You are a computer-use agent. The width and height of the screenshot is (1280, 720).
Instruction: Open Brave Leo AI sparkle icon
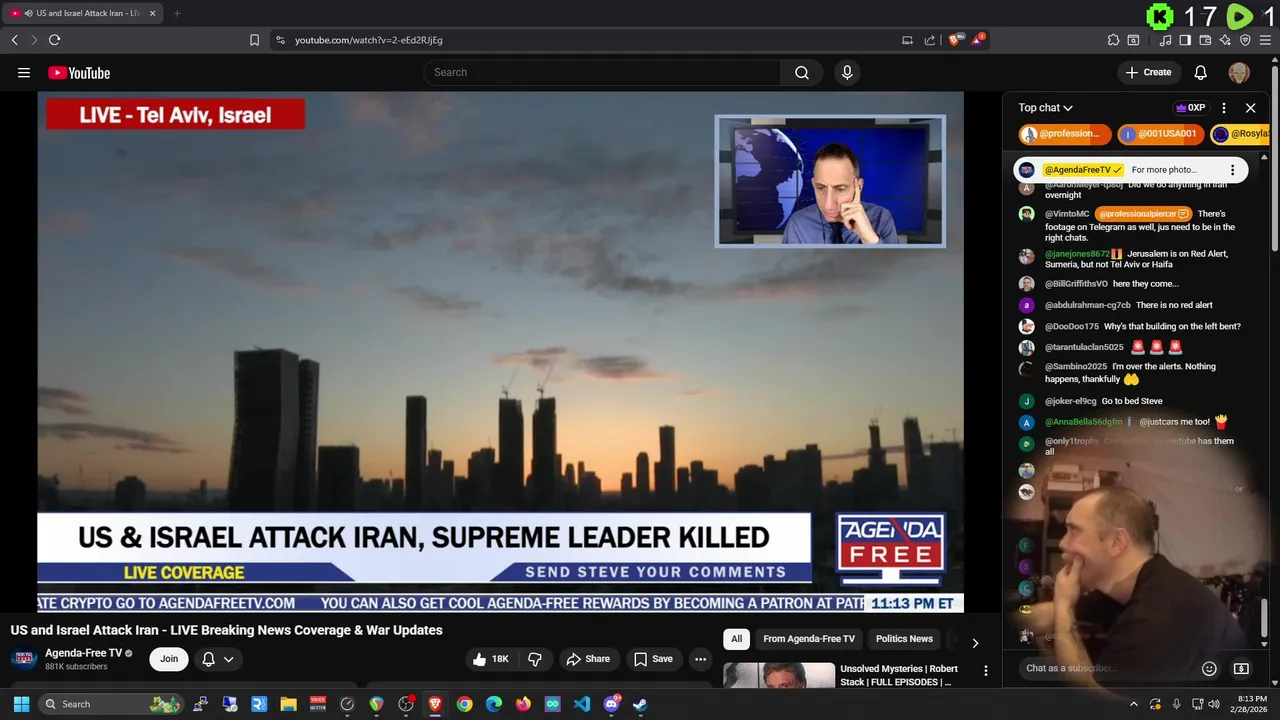(x=1225, y=40)
